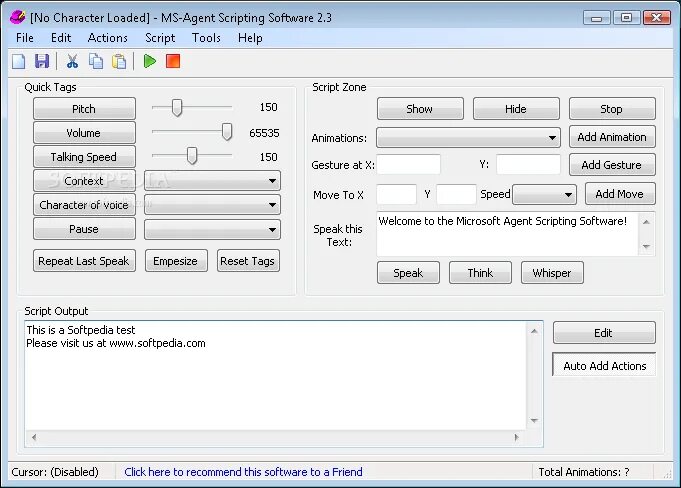
Task: Expand the Context dropdown list
Action: [212, 181]
